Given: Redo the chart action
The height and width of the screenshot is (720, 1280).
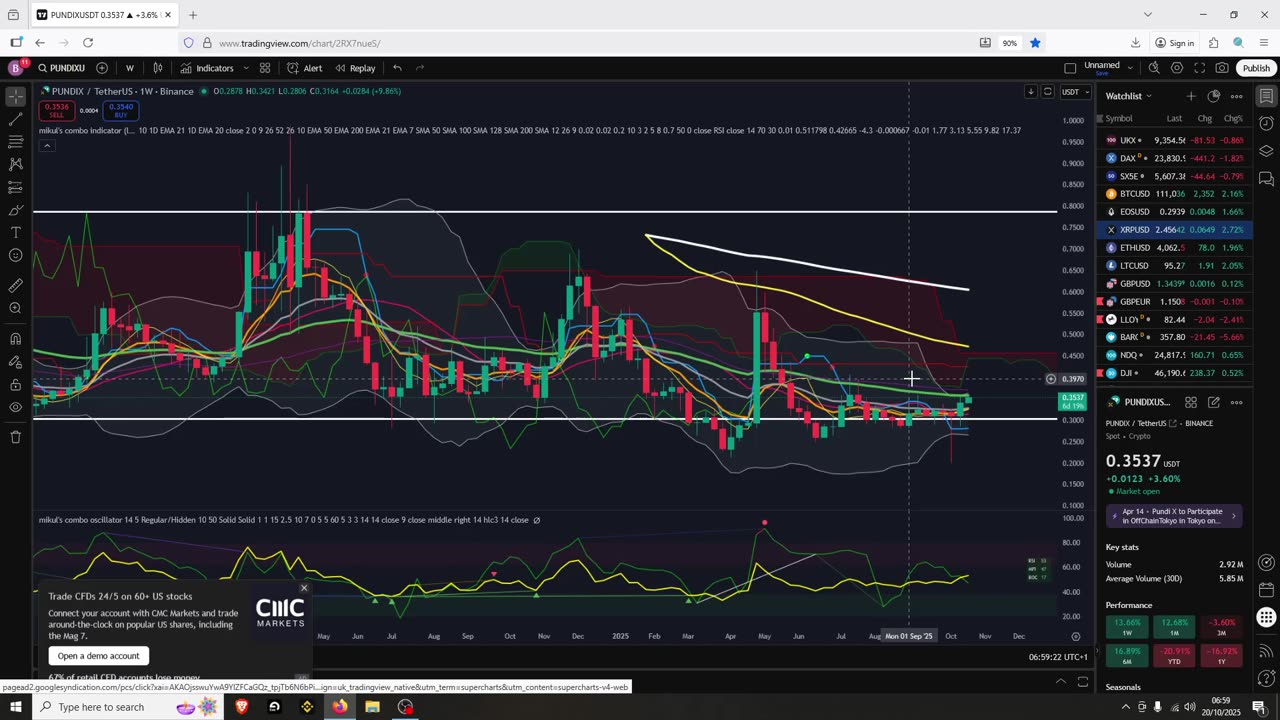Looking at the screenshot, I should [x=420, y=68].
